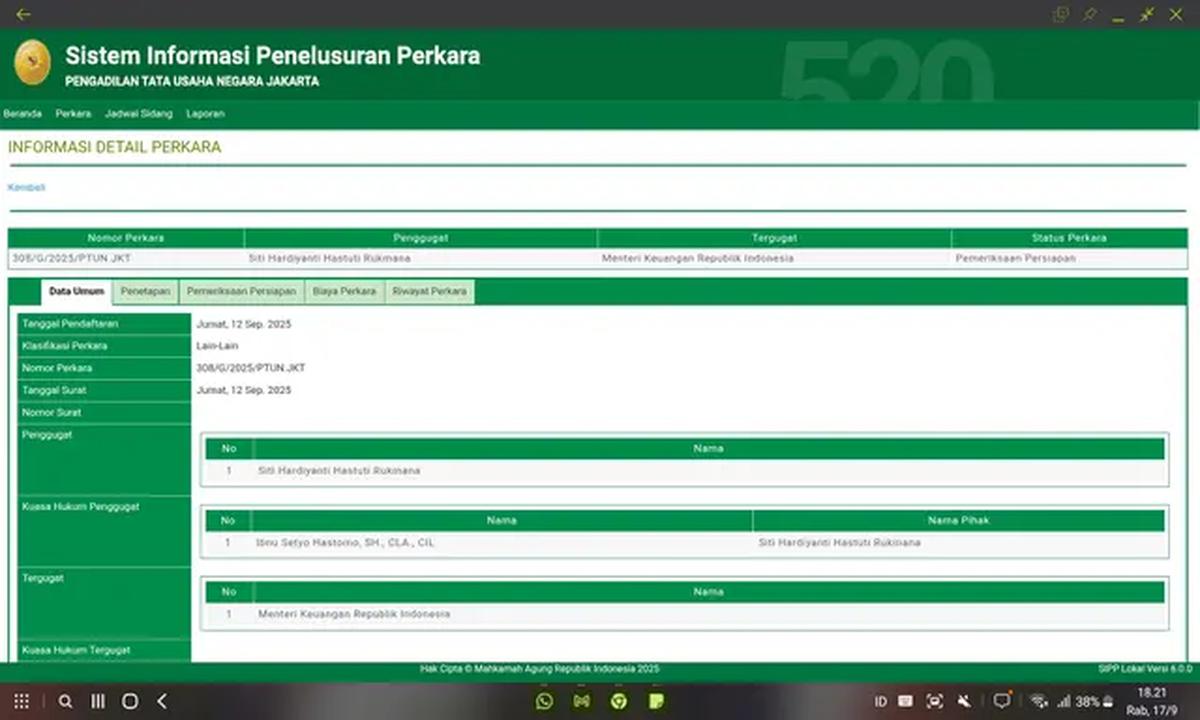Image resolution: width=1200 pixels, height=720 pixels.
Task: Click the Nomor Perkara column header
Action: [126, 238]
